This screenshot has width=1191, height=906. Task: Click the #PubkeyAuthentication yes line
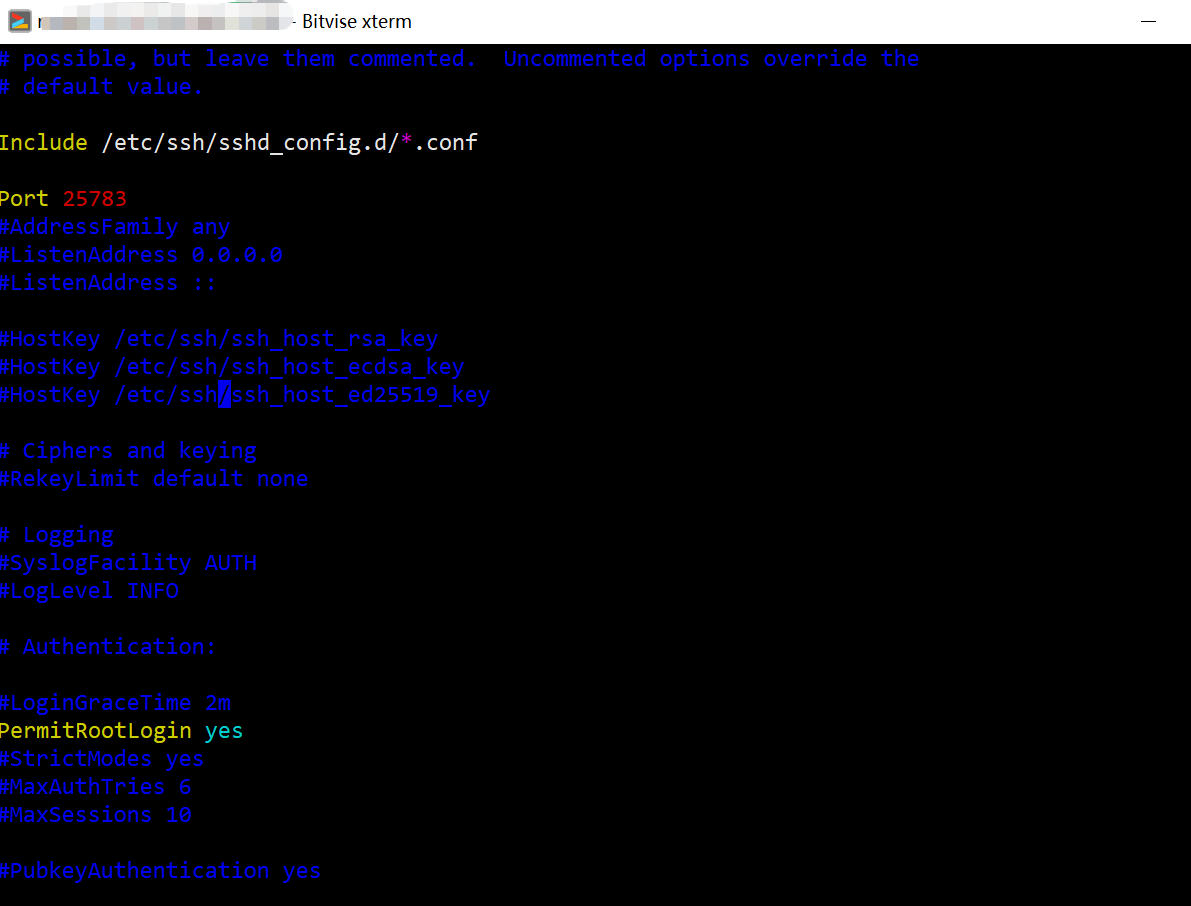click(160, 870)
